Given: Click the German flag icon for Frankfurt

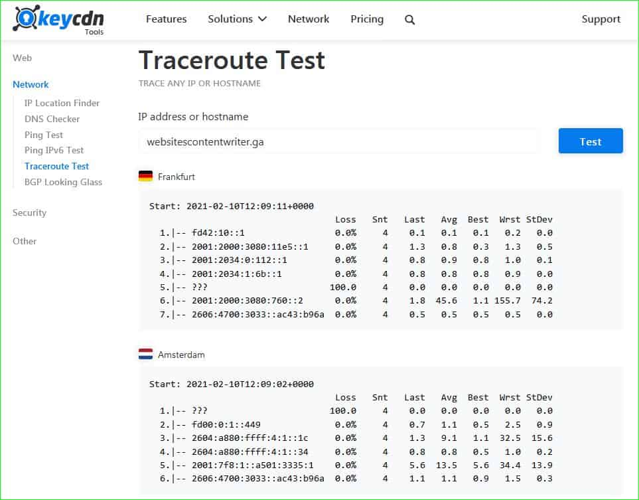Looking at the screenshot, I should (146, 176).
